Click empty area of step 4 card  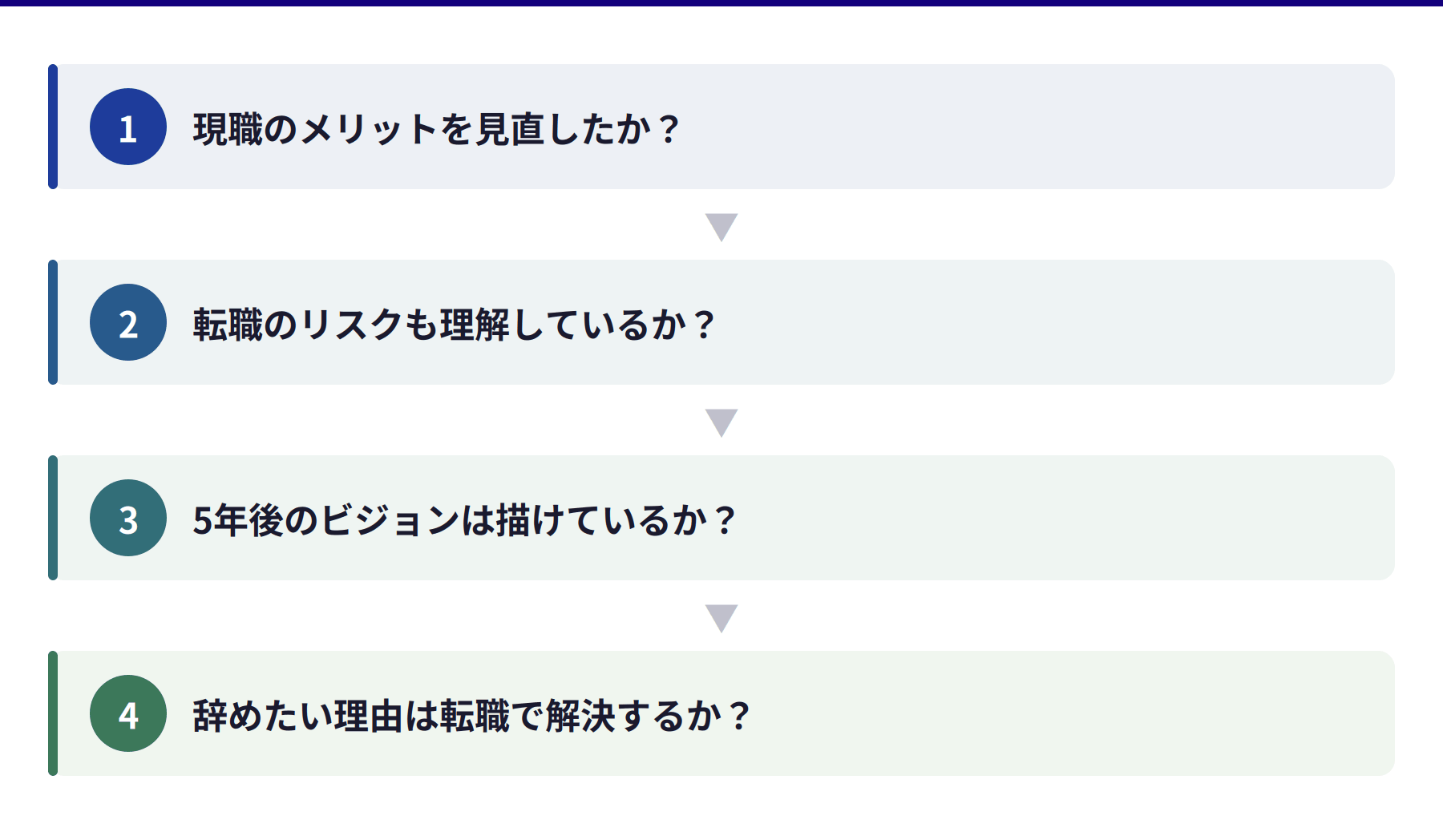click(1042, 713)
